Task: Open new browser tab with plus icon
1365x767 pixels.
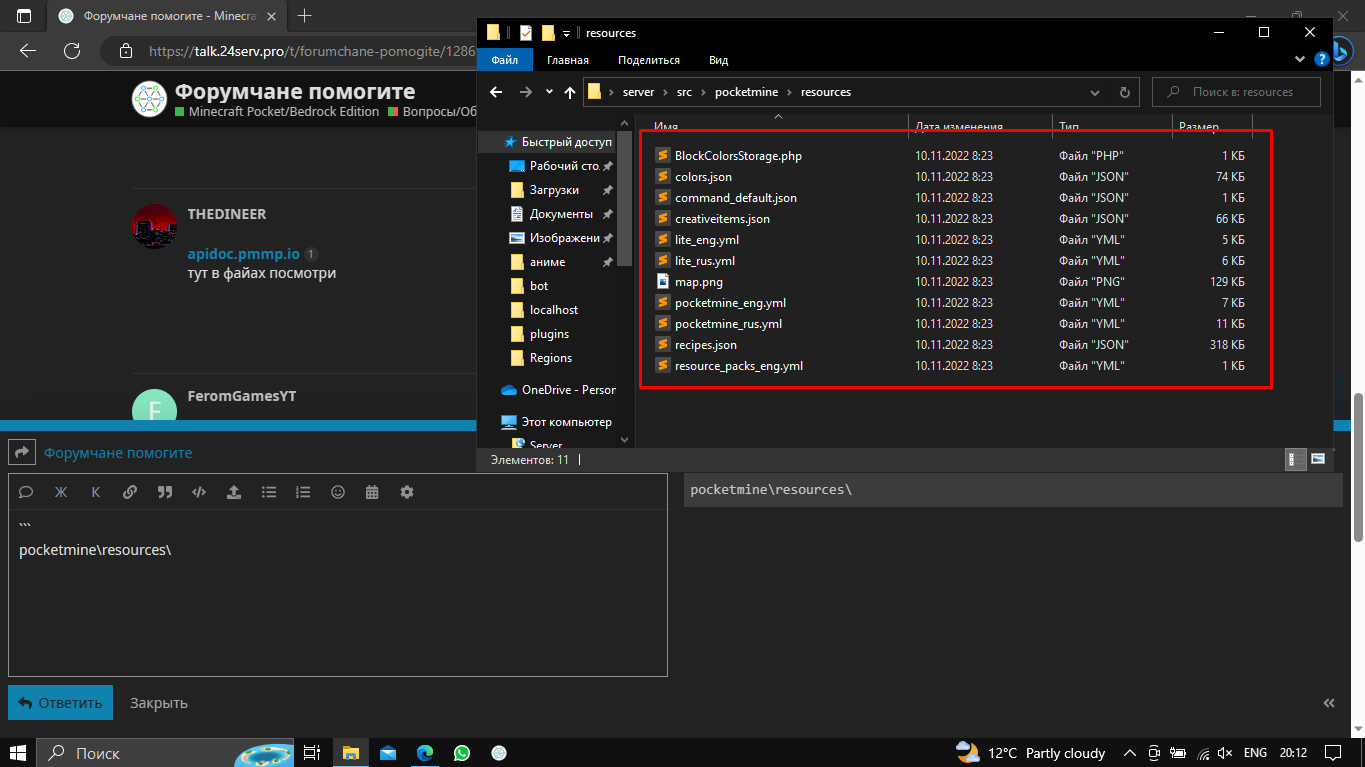Action: pyautogui.click(x=305, y=16)
